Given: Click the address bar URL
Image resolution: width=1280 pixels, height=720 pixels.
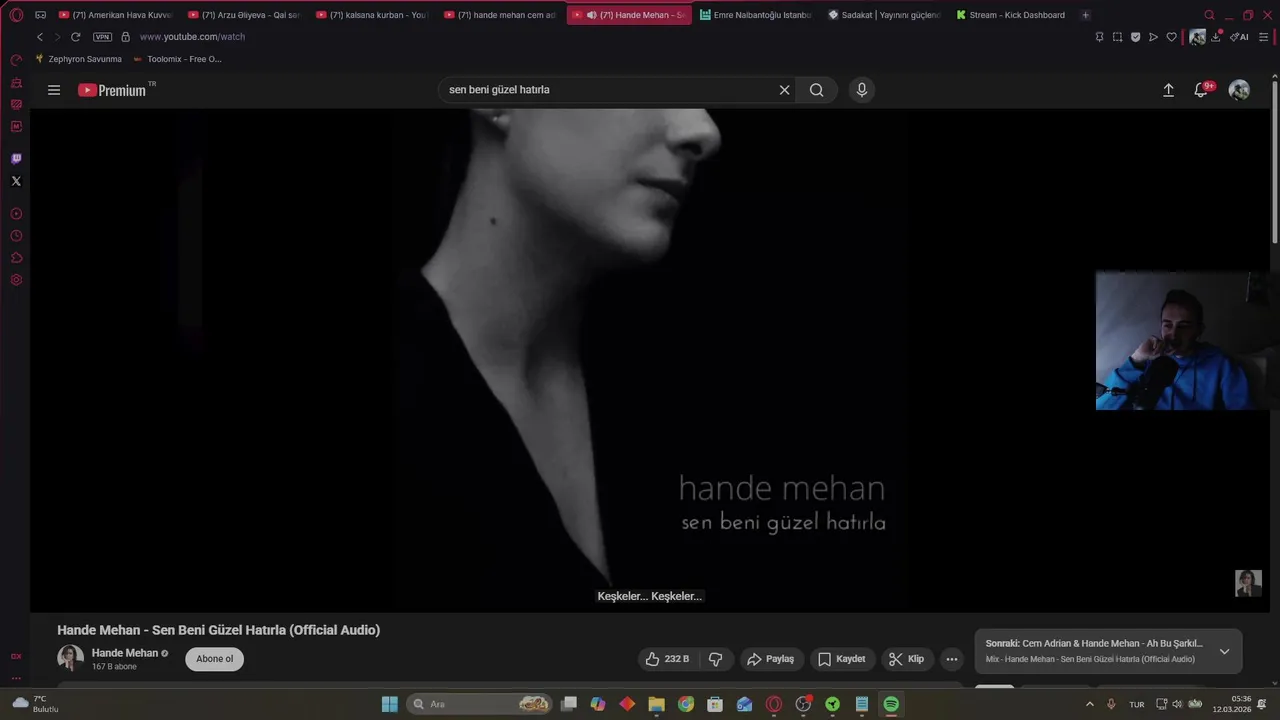Looking at the screenshot, I should 192,37.
